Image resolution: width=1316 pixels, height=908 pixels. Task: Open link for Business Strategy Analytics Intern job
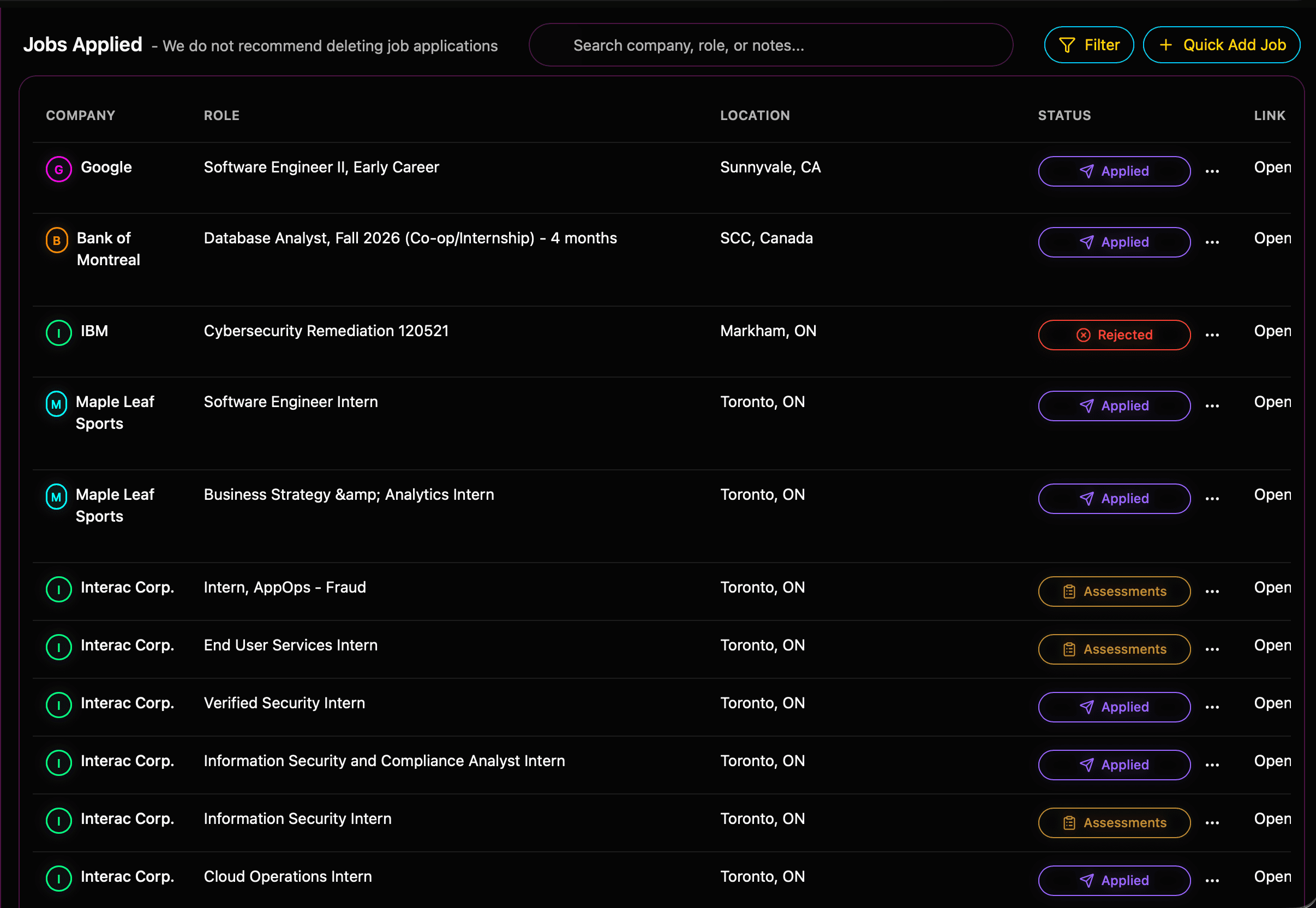[x=1272, y=495]
